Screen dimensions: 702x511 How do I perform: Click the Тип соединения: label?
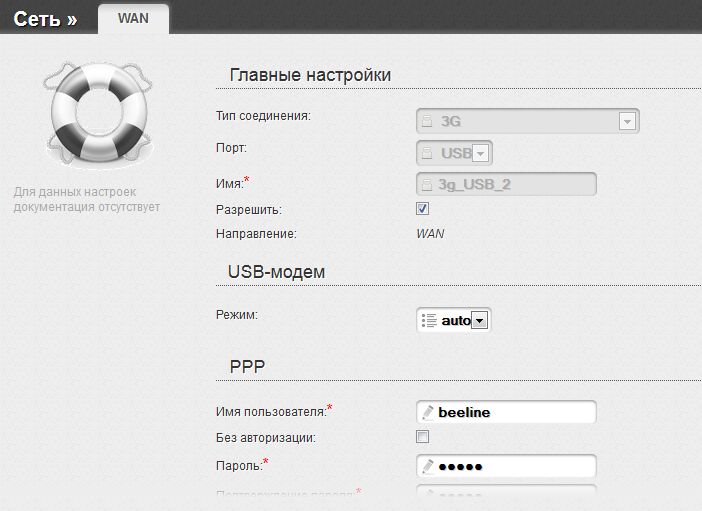[x=263, y=116]
